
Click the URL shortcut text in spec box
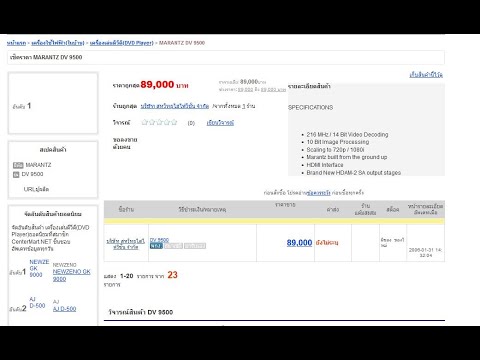(36, 189)
